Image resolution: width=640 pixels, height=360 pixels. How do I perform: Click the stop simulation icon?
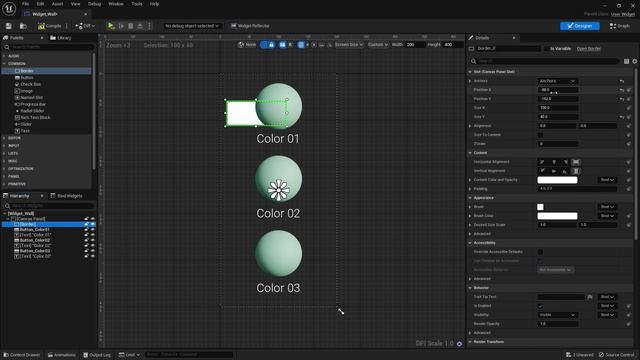(x=131, y=26)
